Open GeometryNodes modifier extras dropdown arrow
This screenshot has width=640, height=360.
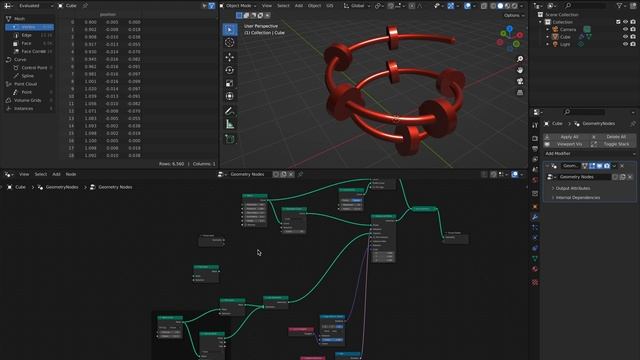point(614,166)
